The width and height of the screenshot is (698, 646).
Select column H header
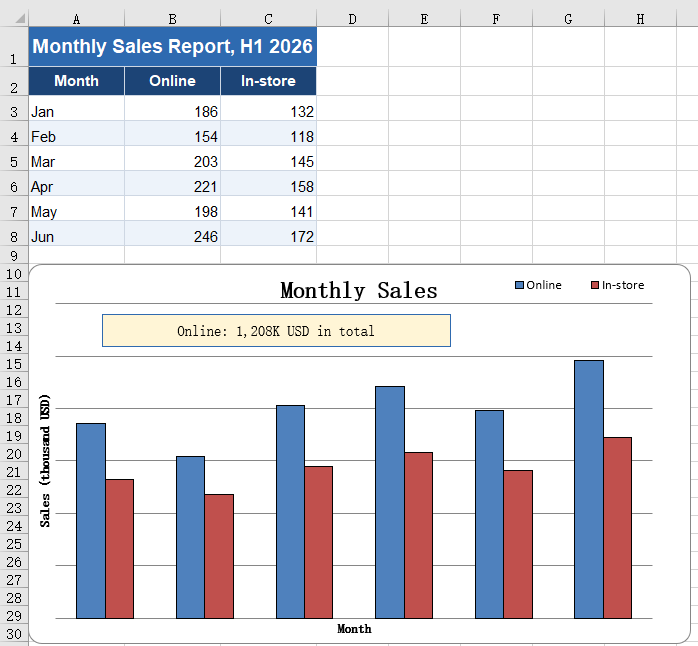[x=641, y=19]
